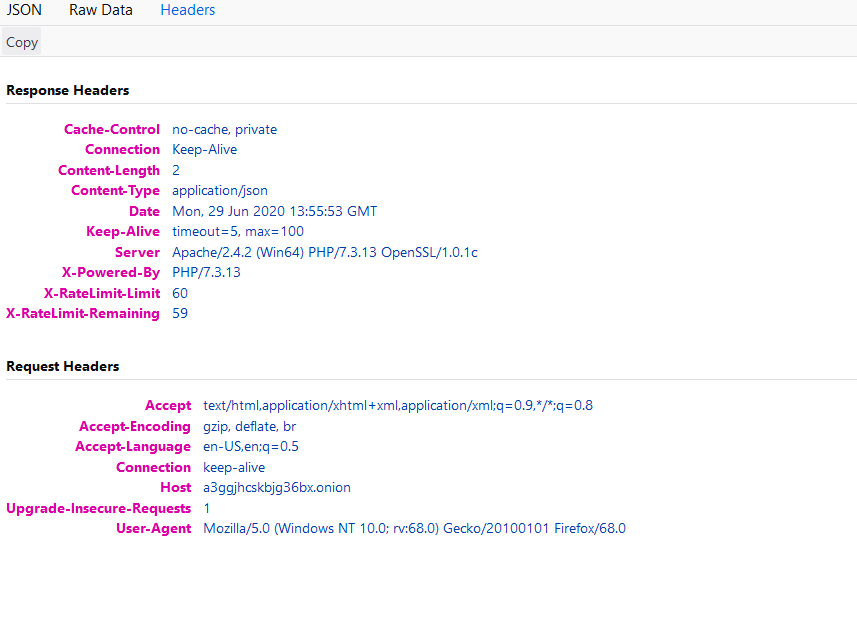Click the Accept-Language header name
The image size is (857, 621).
[133, 447]
